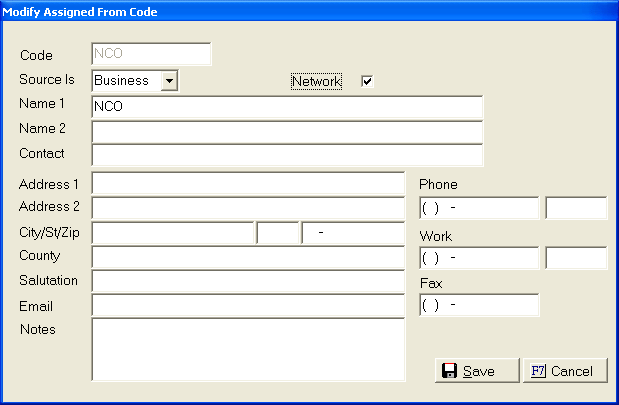Screen dimensions: 619x405
Task: Click the Fax number field
Action: 479,305
